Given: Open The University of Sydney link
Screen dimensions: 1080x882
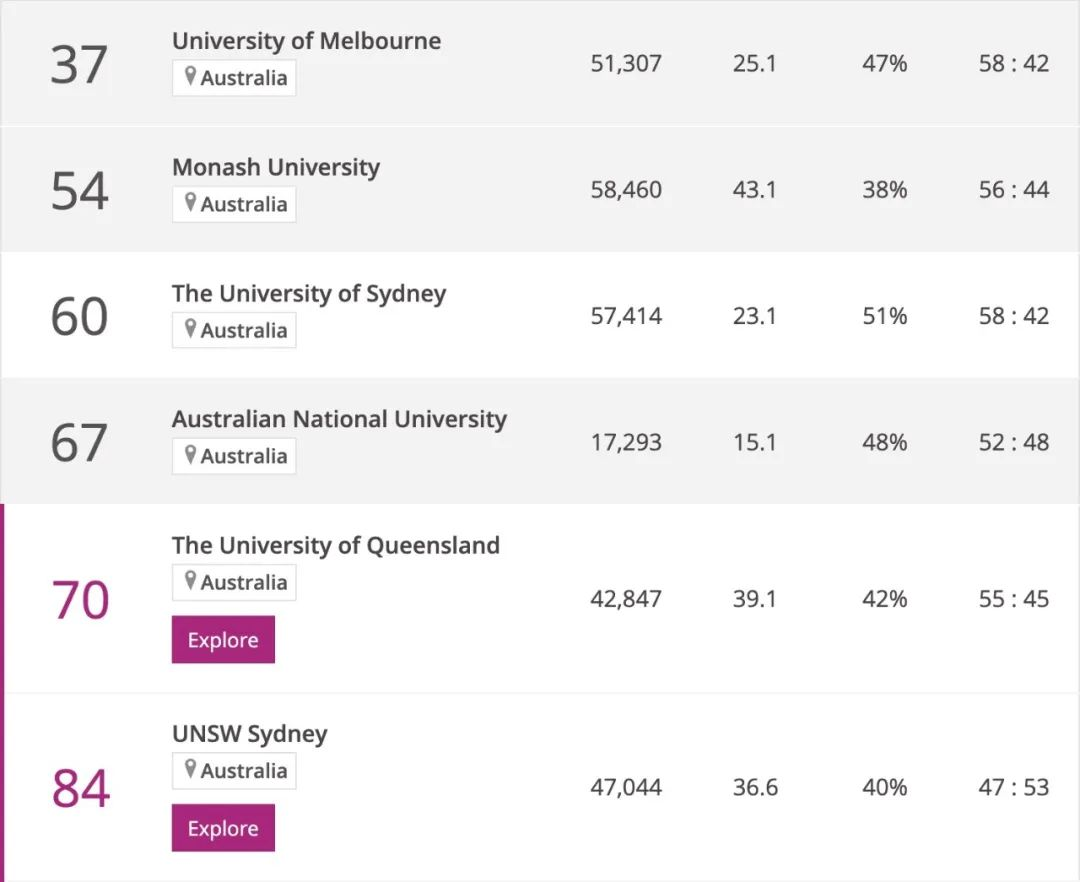Looking at the screenshot, I should [x=309, y=293].
